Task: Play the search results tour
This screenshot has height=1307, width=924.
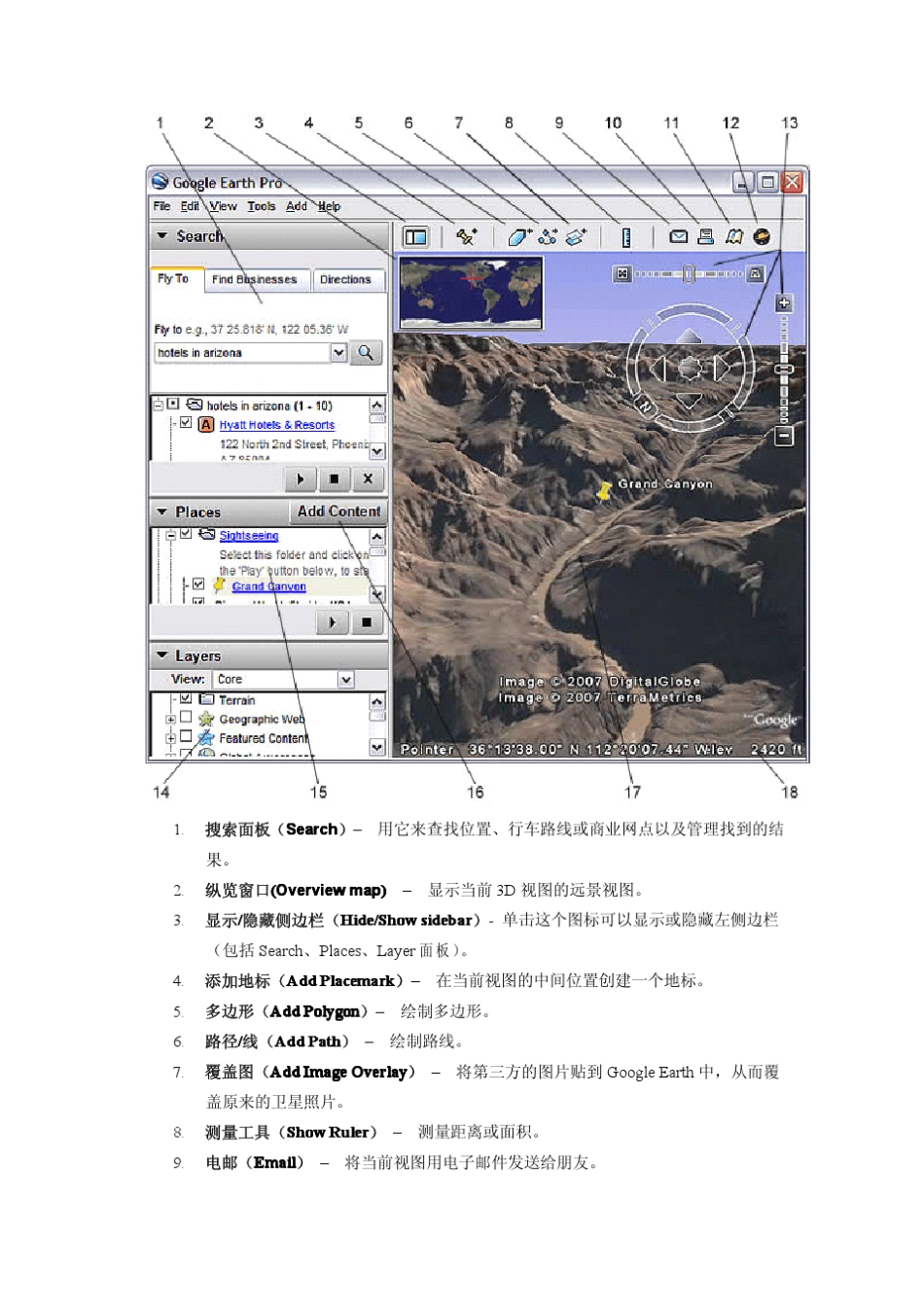Action: [300, 478]
